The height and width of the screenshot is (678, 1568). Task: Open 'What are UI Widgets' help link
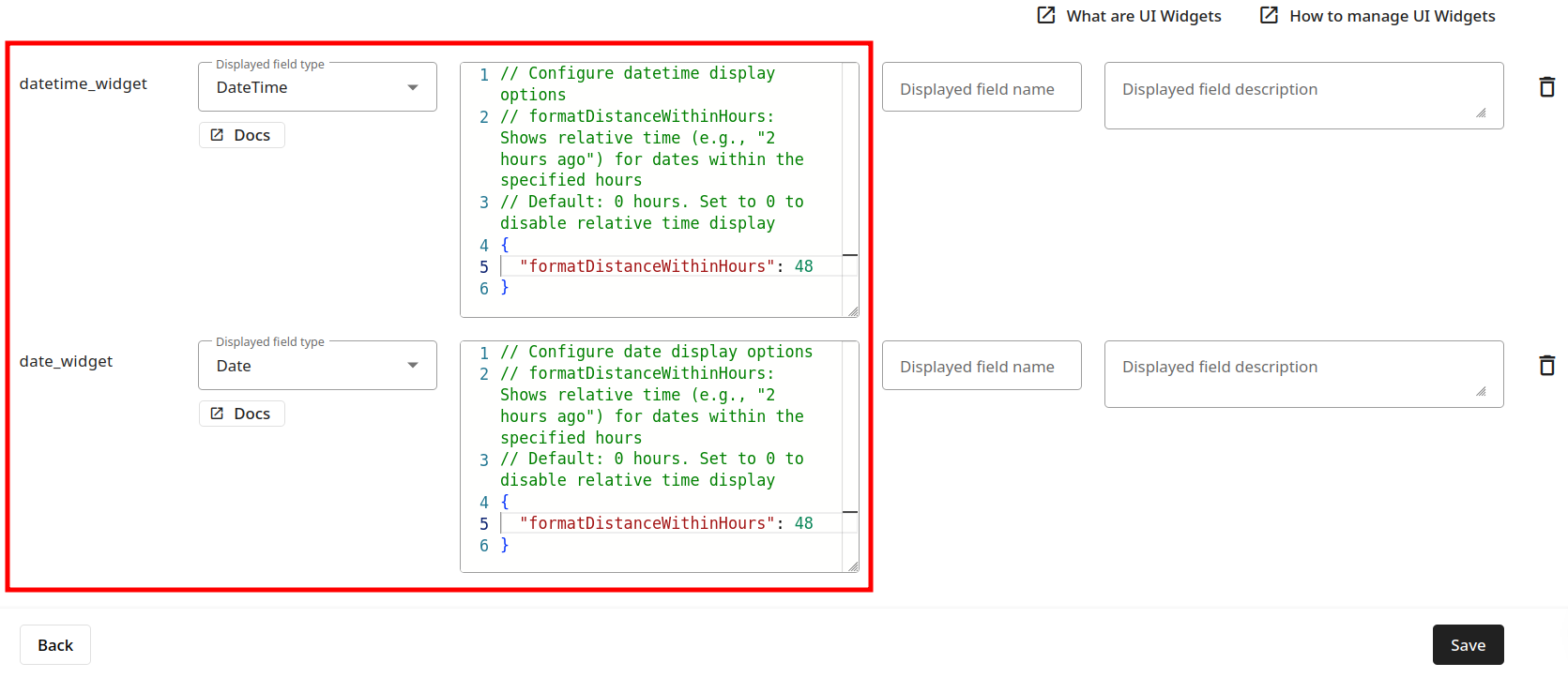coord(1129,16)
